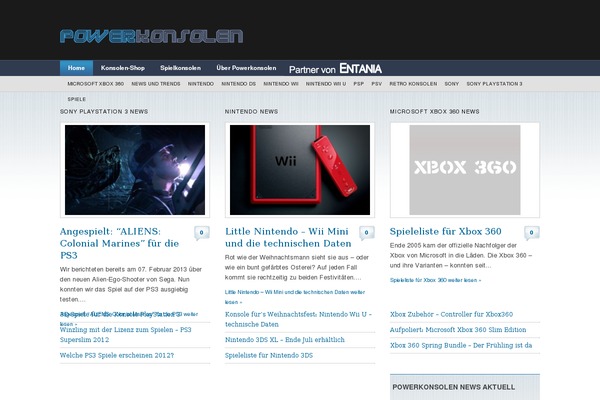
Task: Click 'Sony Playstation 3 News' section heading
Action: 104,111
